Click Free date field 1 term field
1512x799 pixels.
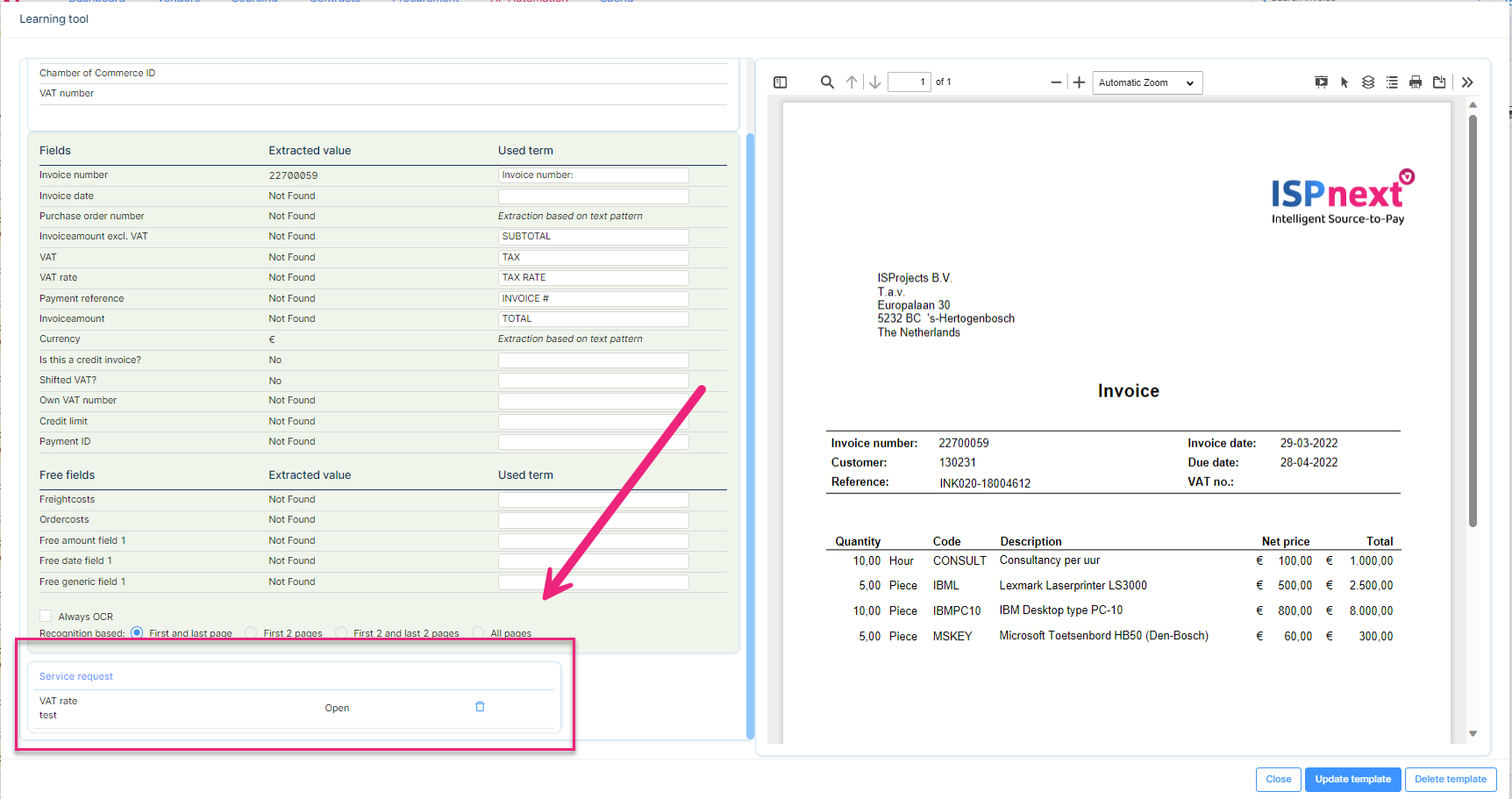594,561
